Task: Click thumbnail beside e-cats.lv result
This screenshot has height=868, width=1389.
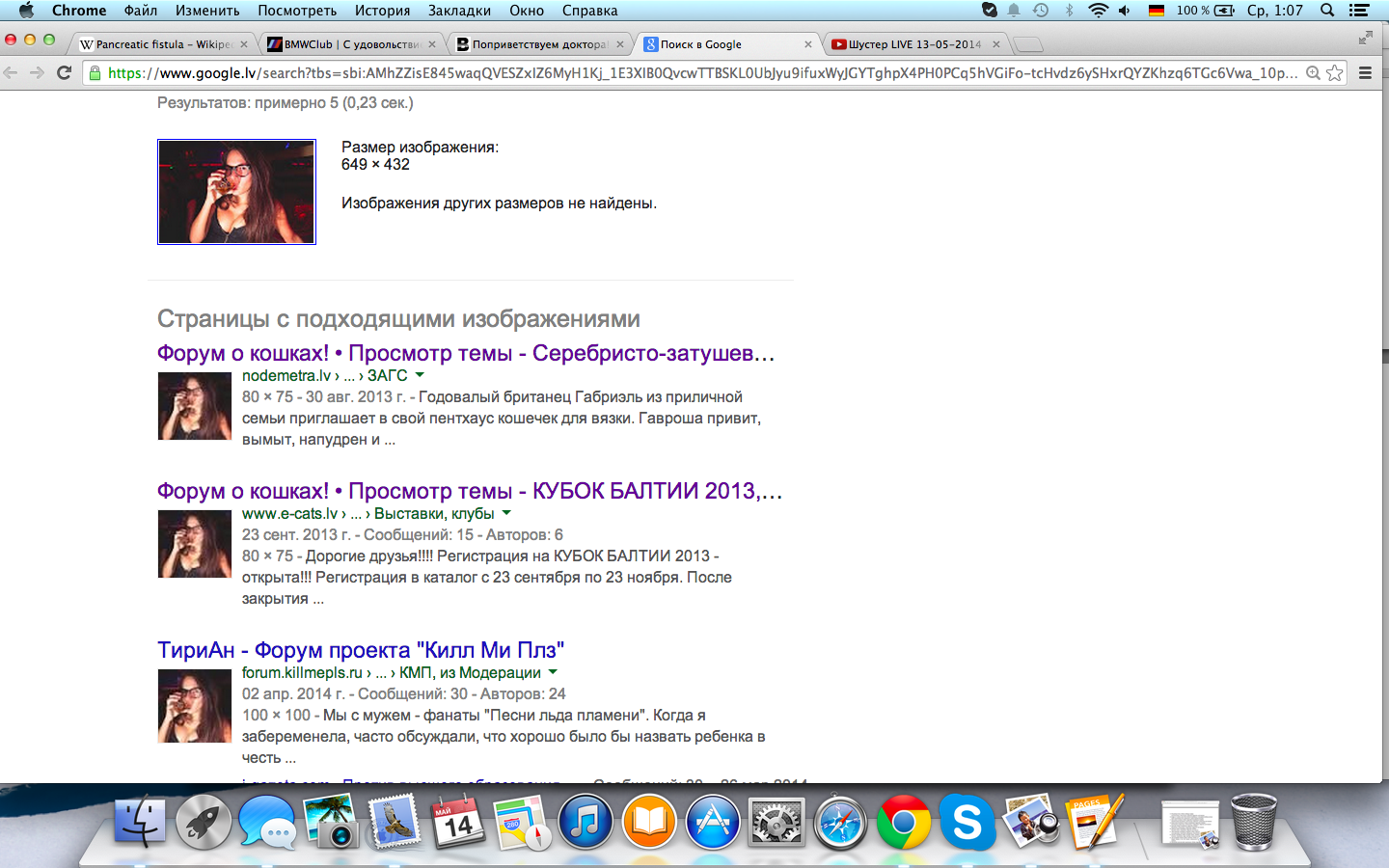Action: [195, 544]
